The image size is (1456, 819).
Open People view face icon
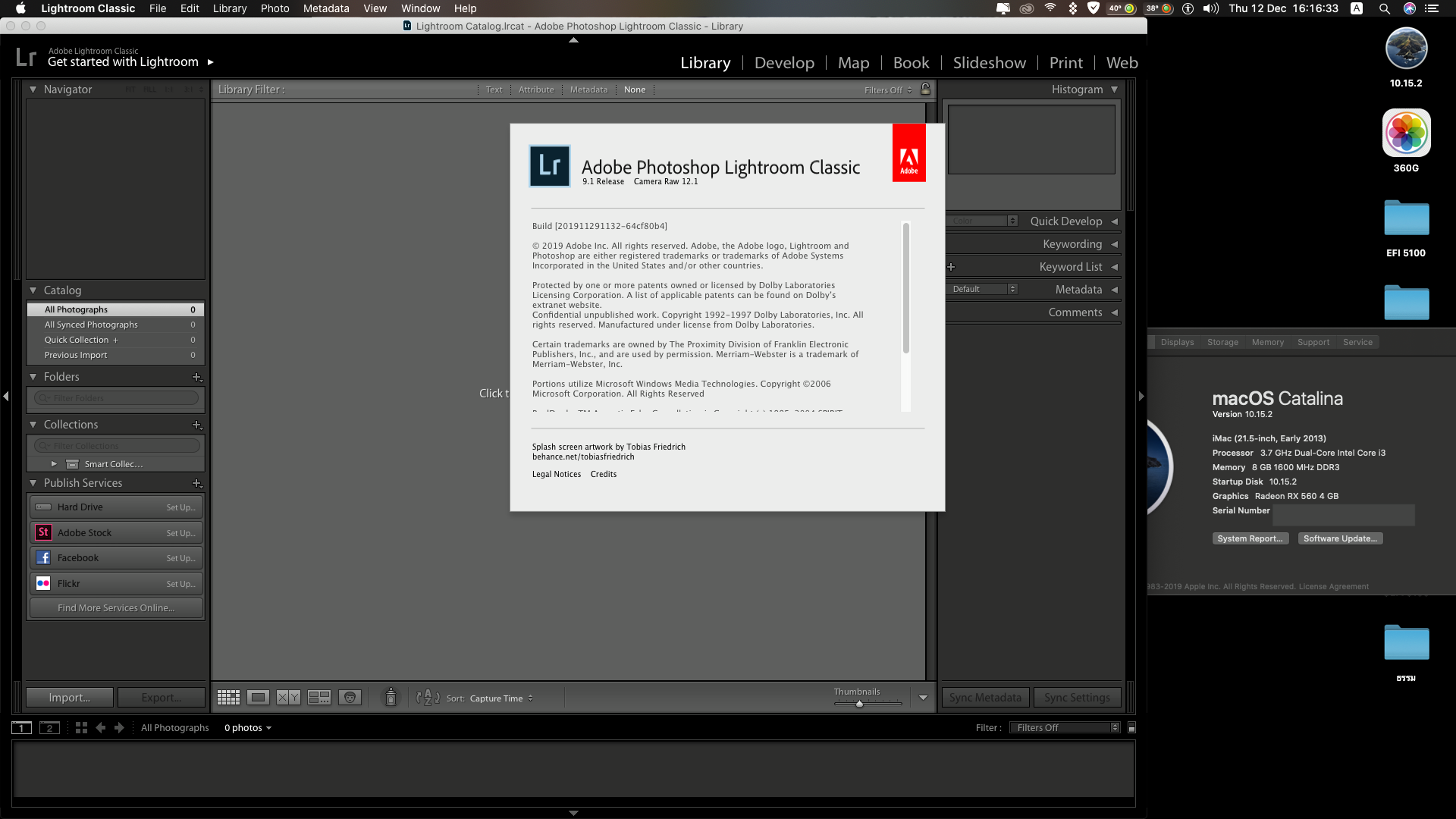(x=350, y=698)
